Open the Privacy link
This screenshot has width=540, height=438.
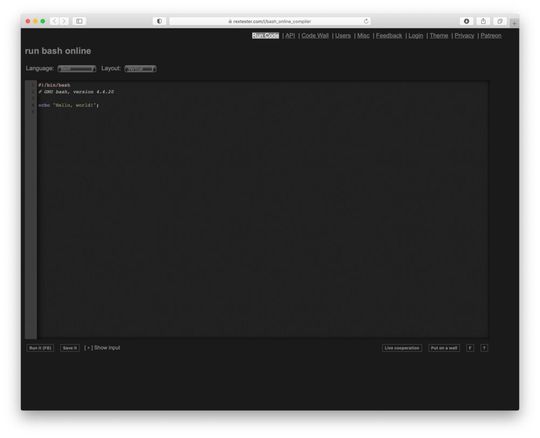click(464, 35)
